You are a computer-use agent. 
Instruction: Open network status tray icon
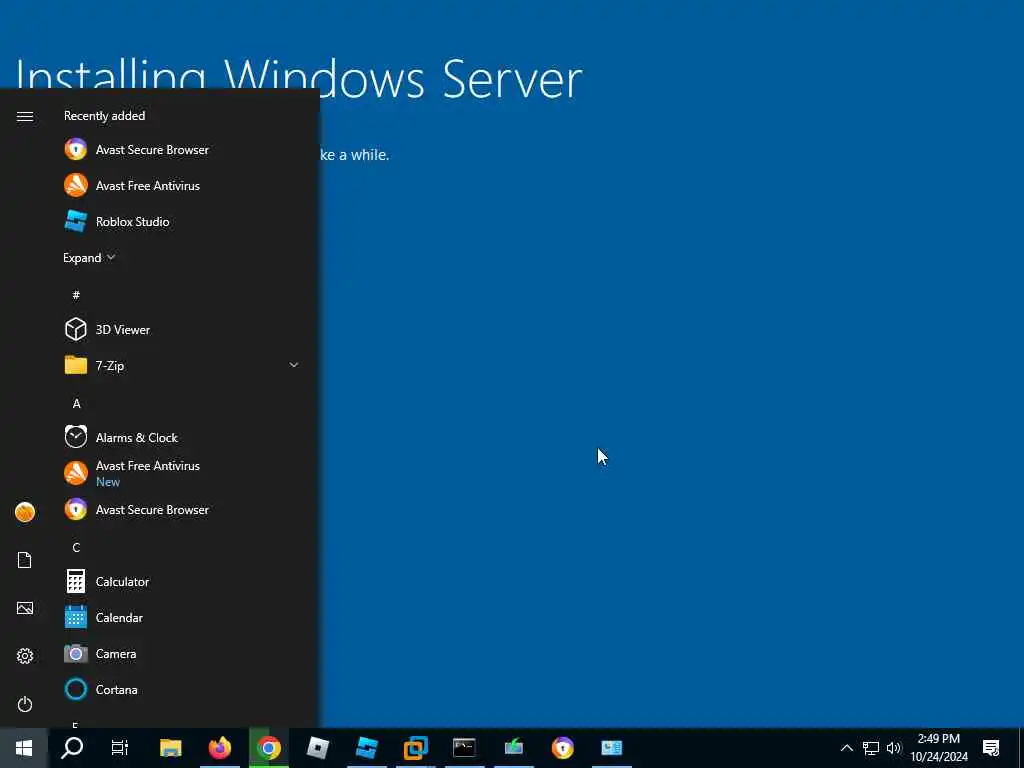(871, 748)
